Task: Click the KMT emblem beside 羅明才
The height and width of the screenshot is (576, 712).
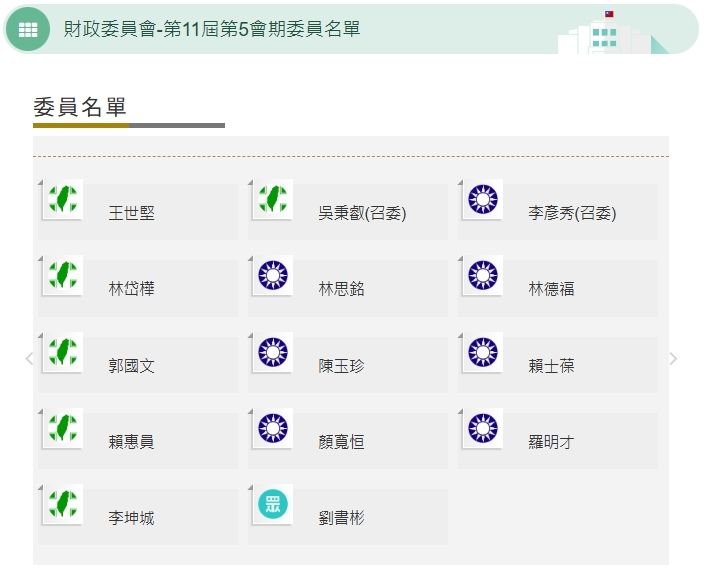Action: point(483,428)
